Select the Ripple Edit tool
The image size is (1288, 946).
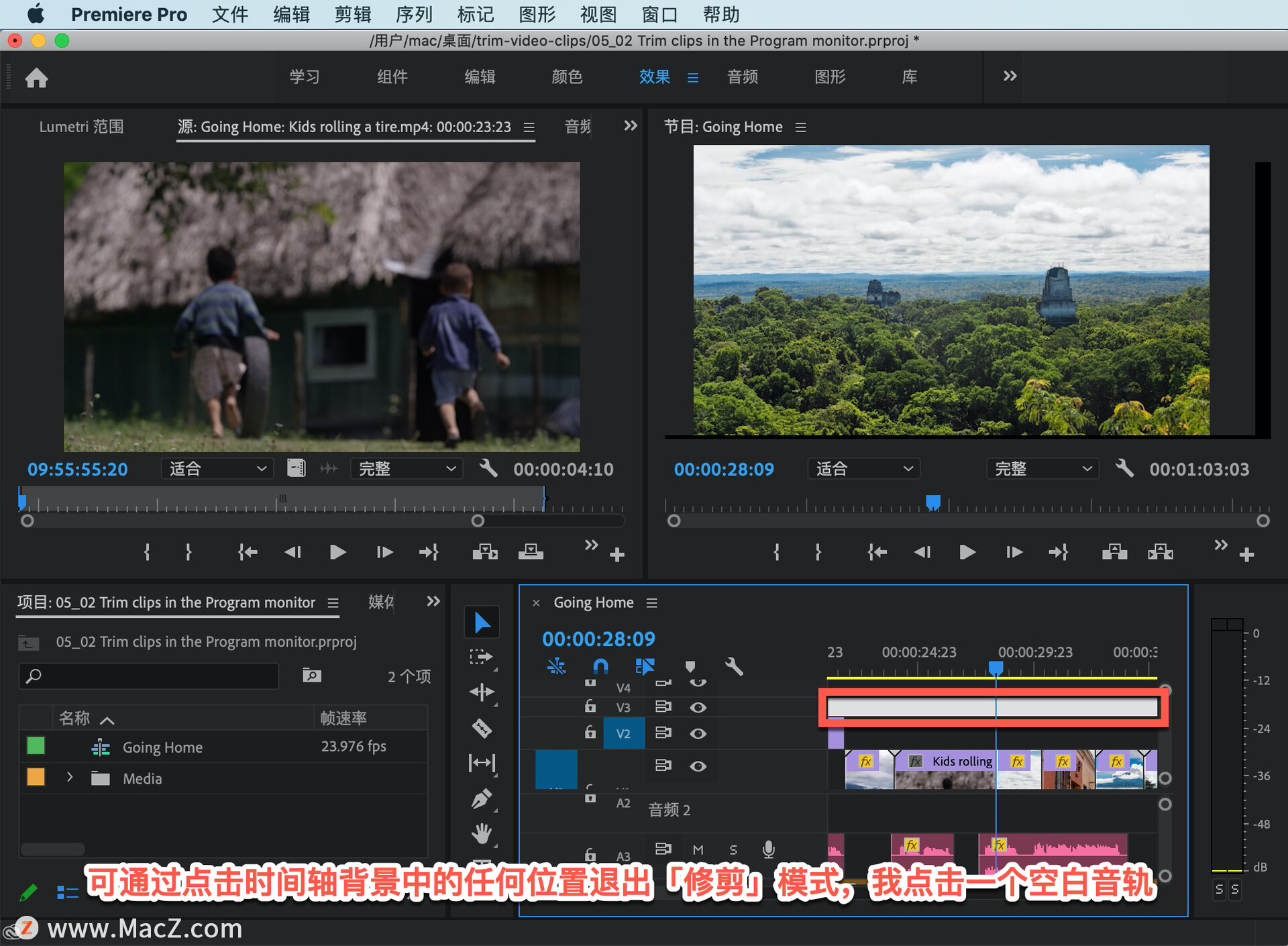pos(482,692)
